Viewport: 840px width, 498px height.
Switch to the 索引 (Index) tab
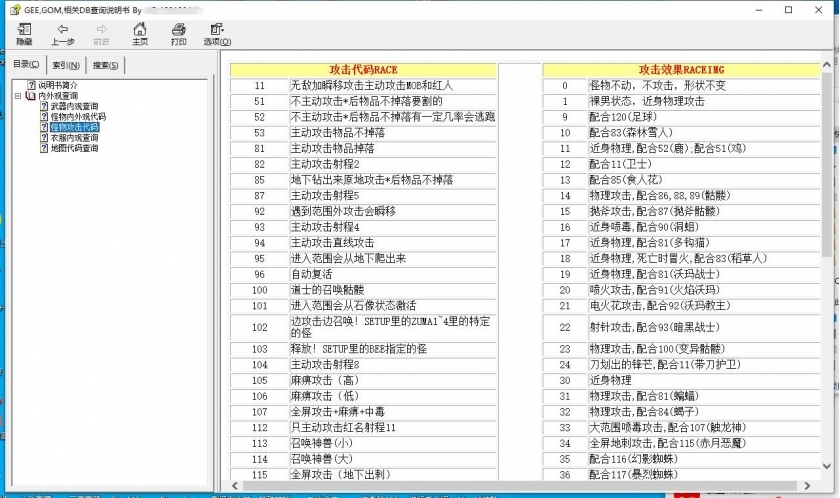pos(66,65)
